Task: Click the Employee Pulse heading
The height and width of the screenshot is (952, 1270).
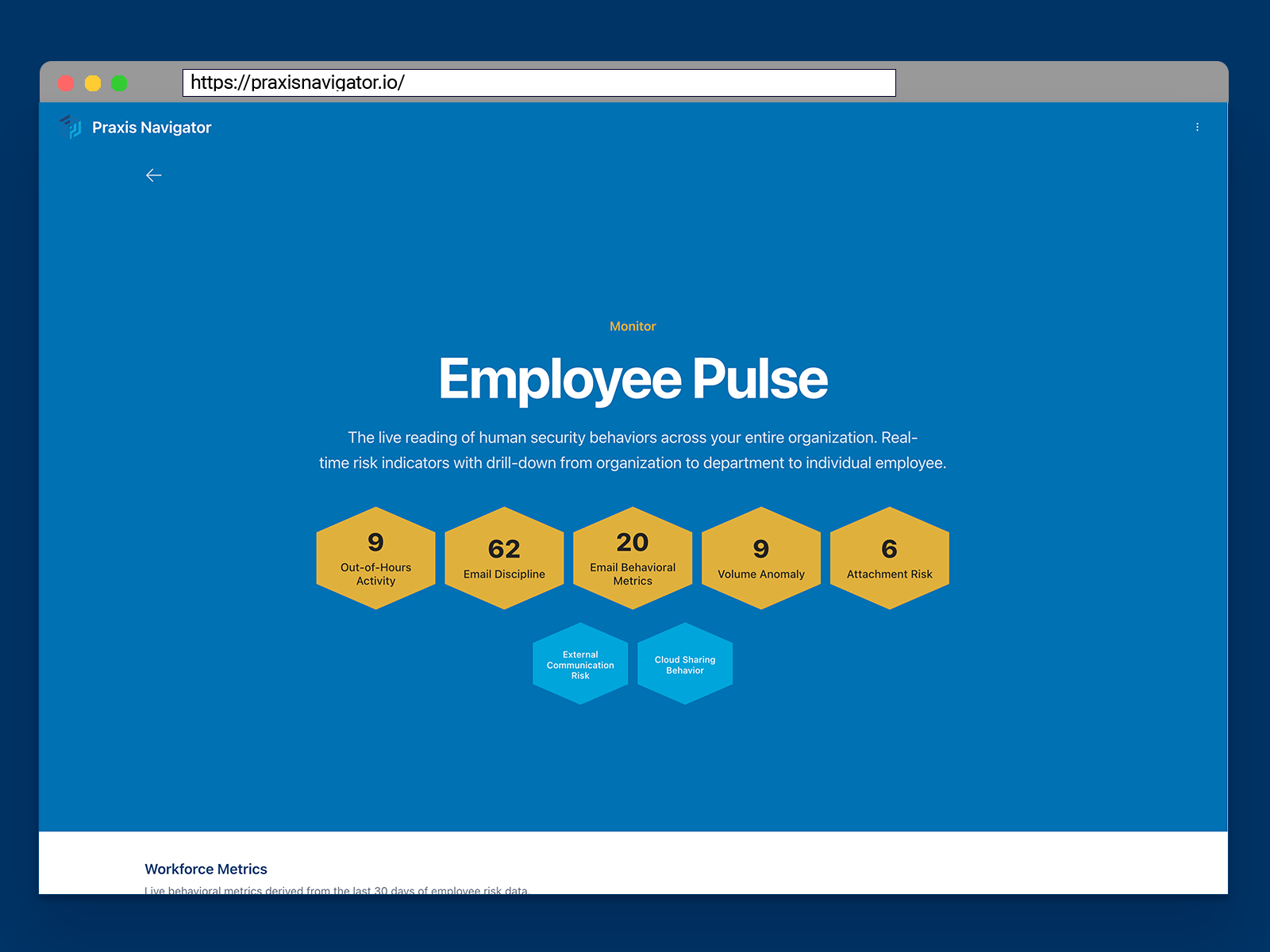Action: coord(633,378)
